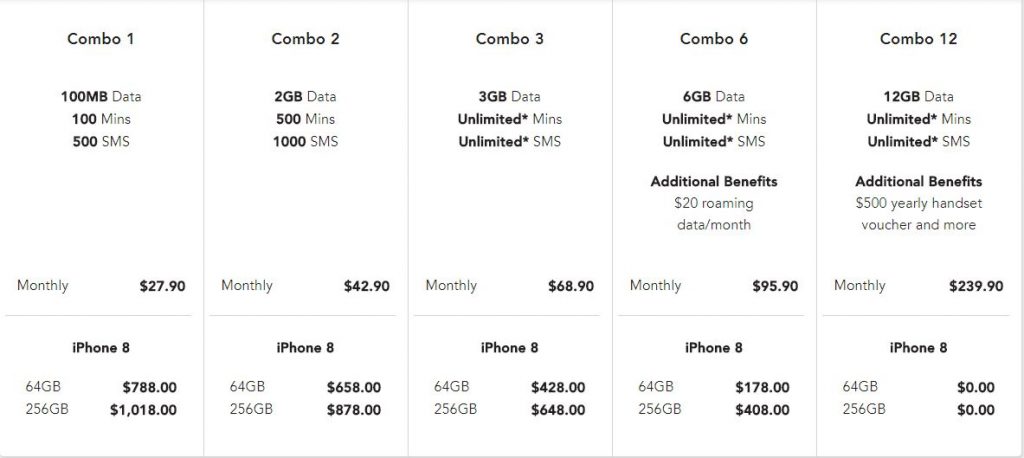This screenshot has width=1024, height=458.
Task: Select the Combo 2 plan title
Action: [305, 39]
